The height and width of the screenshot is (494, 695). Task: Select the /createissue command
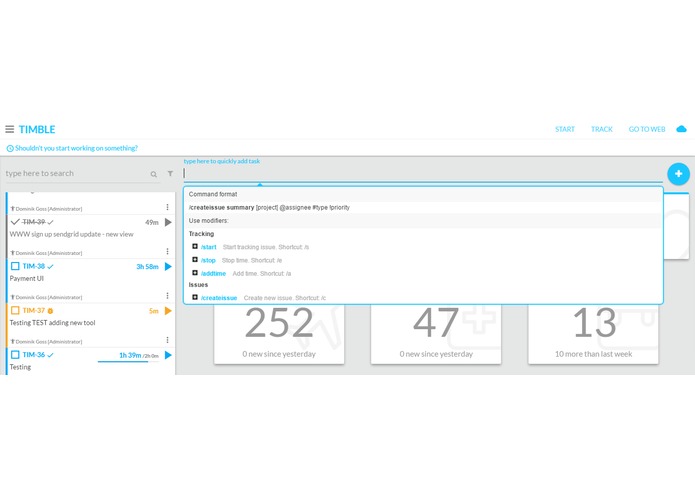tap(219, 298)
